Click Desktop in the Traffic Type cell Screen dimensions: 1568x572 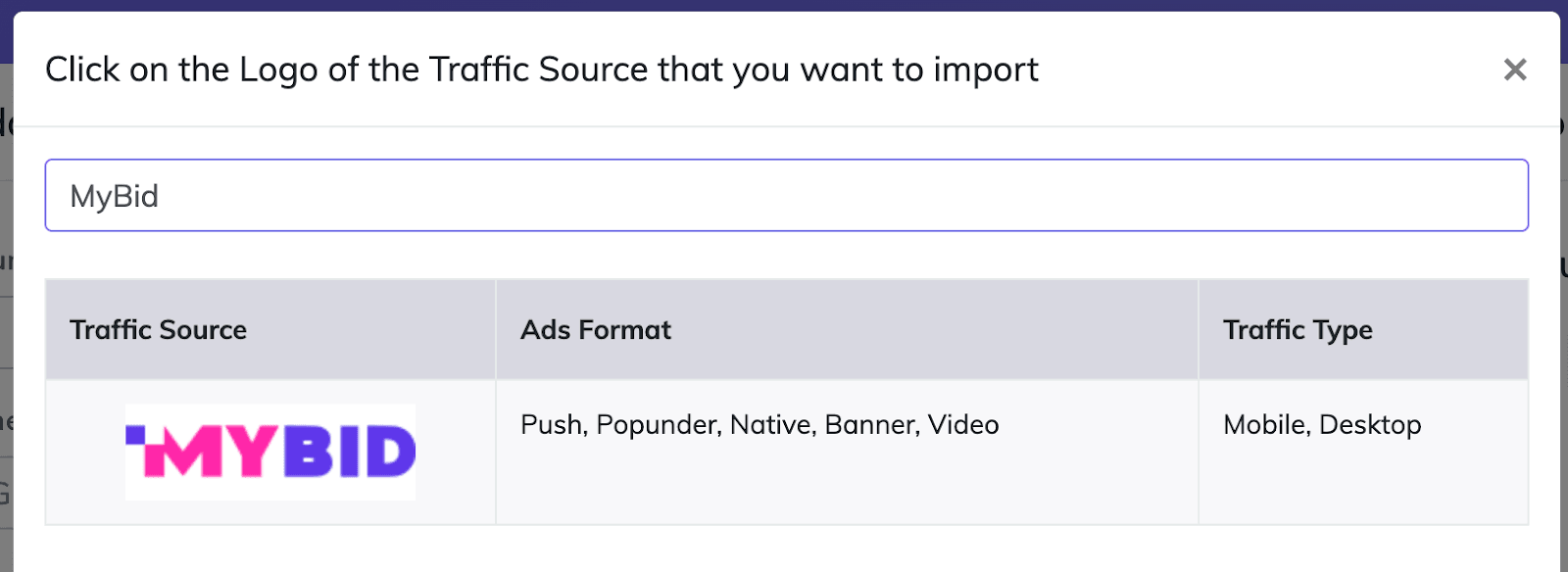pos(1370,425)
